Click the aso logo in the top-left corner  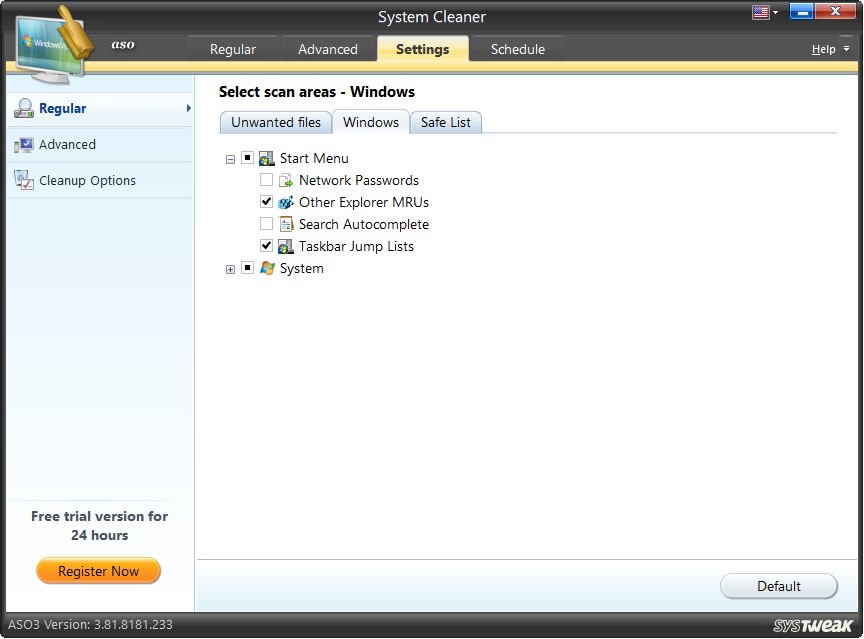(x=122, y=44)
